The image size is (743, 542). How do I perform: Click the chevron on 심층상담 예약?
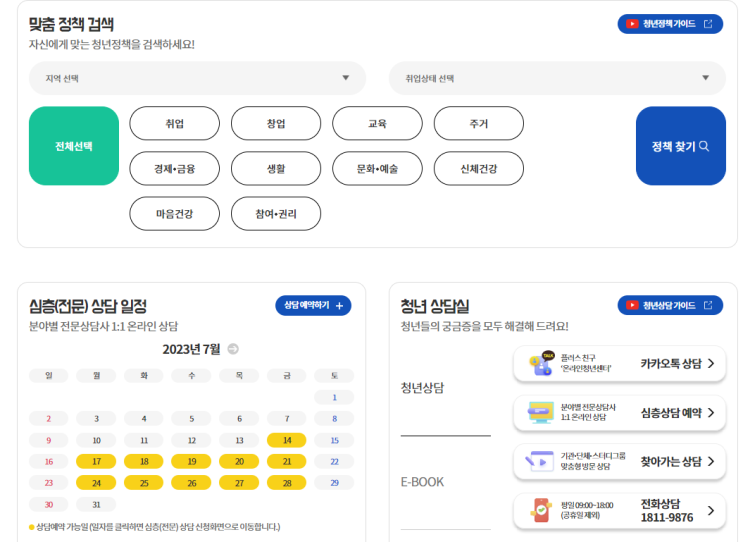[711, 412]
